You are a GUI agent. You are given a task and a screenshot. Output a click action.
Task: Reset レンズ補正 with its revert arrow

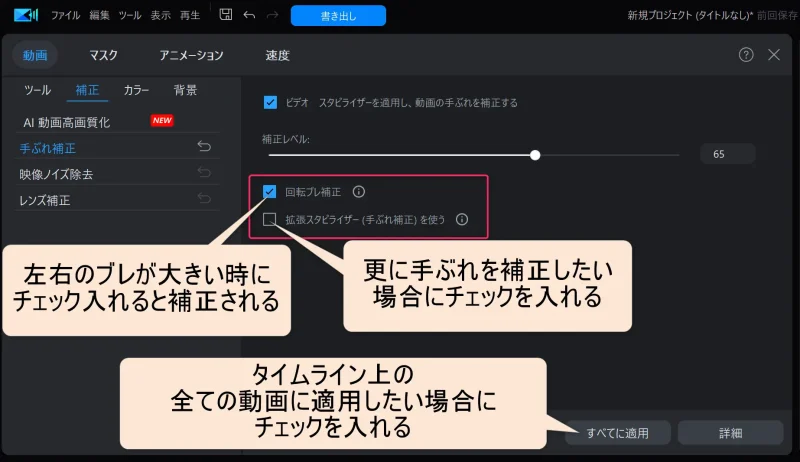click(204, 198)
